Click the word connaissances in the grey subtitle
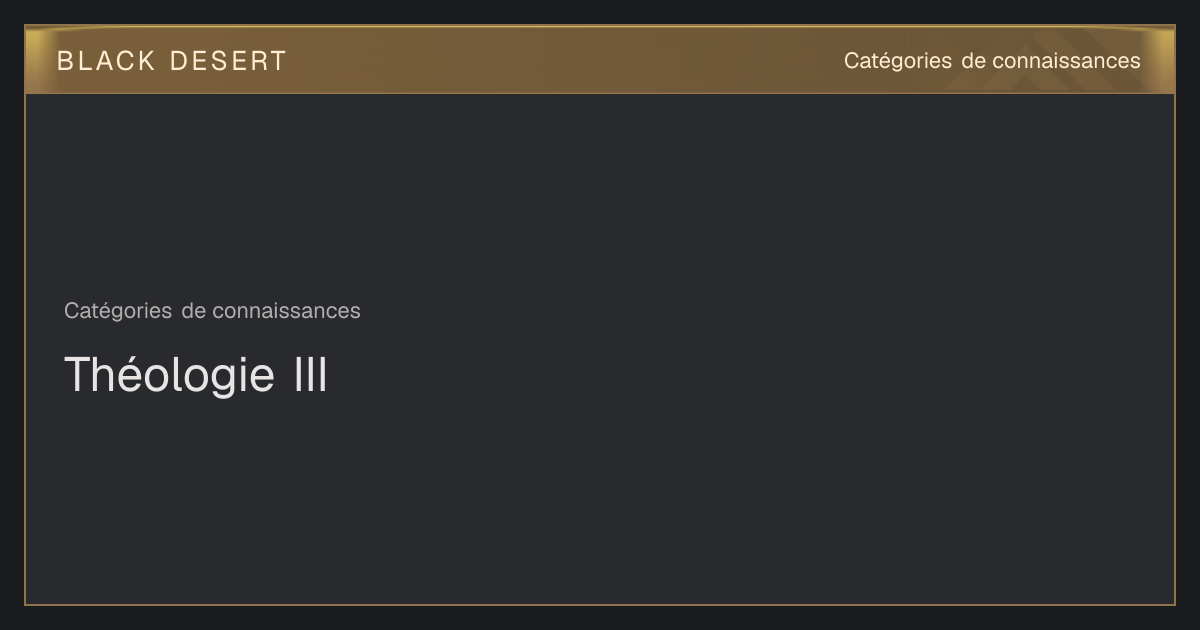 point(286,311)
